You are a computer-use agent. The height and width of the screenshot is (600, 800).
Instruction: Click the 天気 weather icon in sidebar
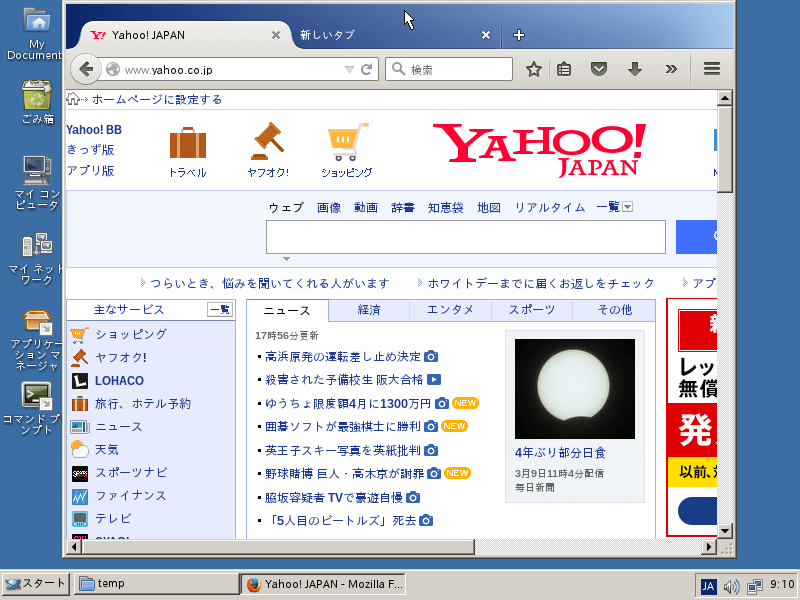pos(80,449)
